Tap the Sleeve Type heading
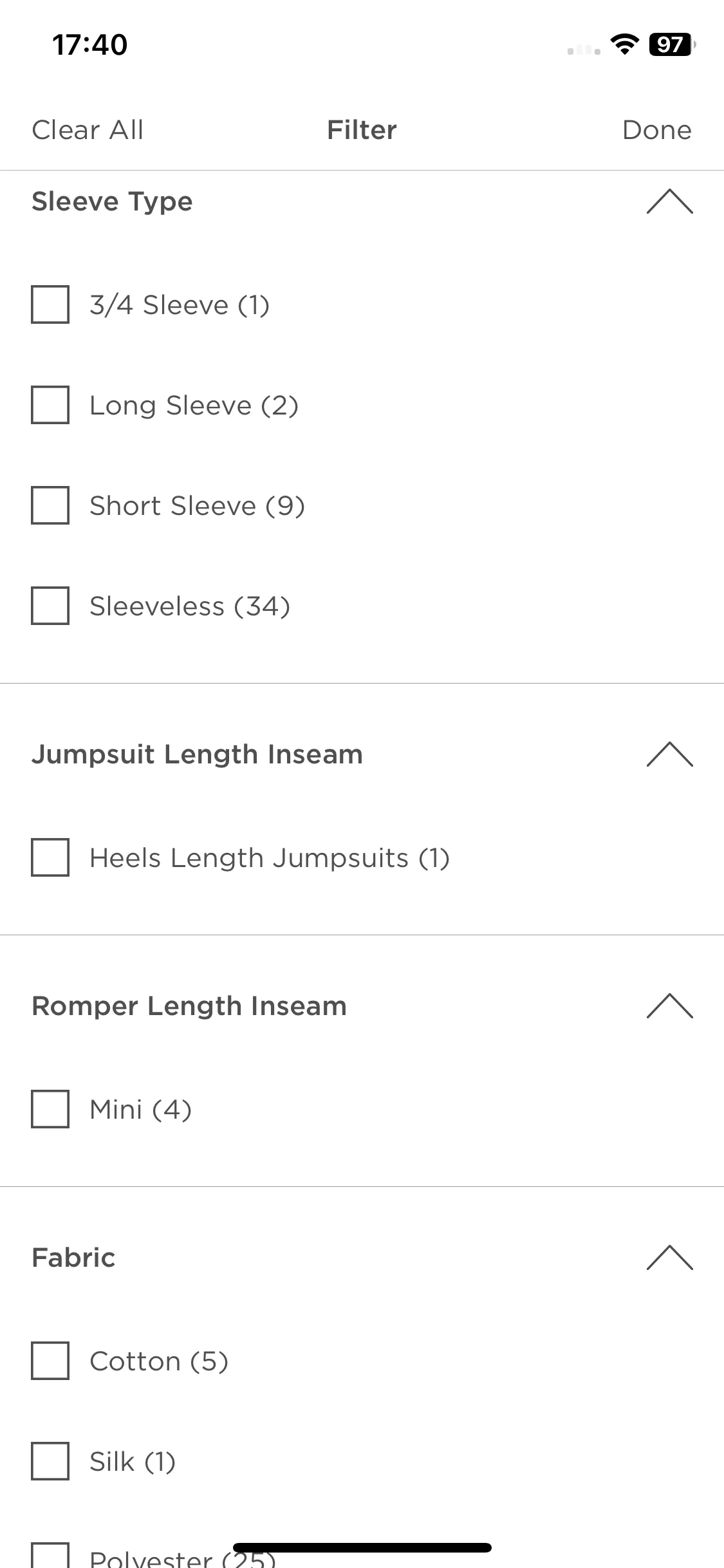 click(x=112, y=201)
